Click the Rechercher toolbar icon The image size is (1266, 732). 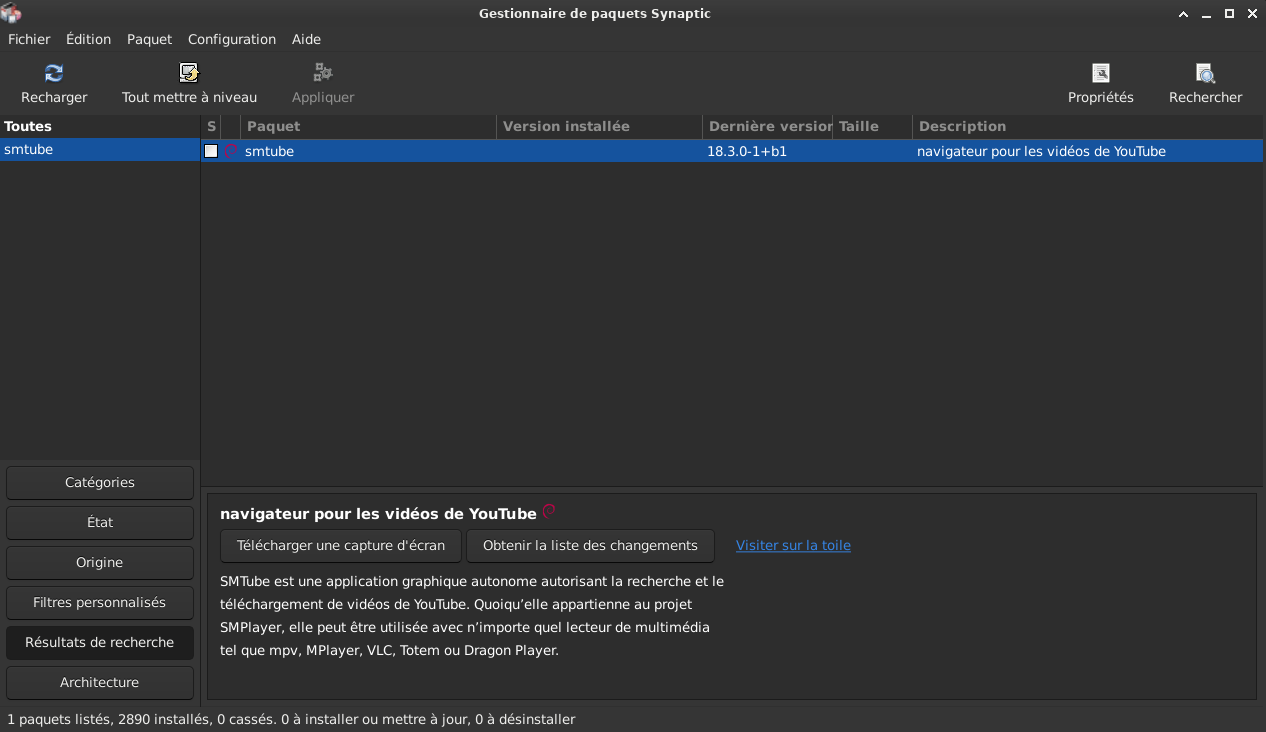(1205, 72)
